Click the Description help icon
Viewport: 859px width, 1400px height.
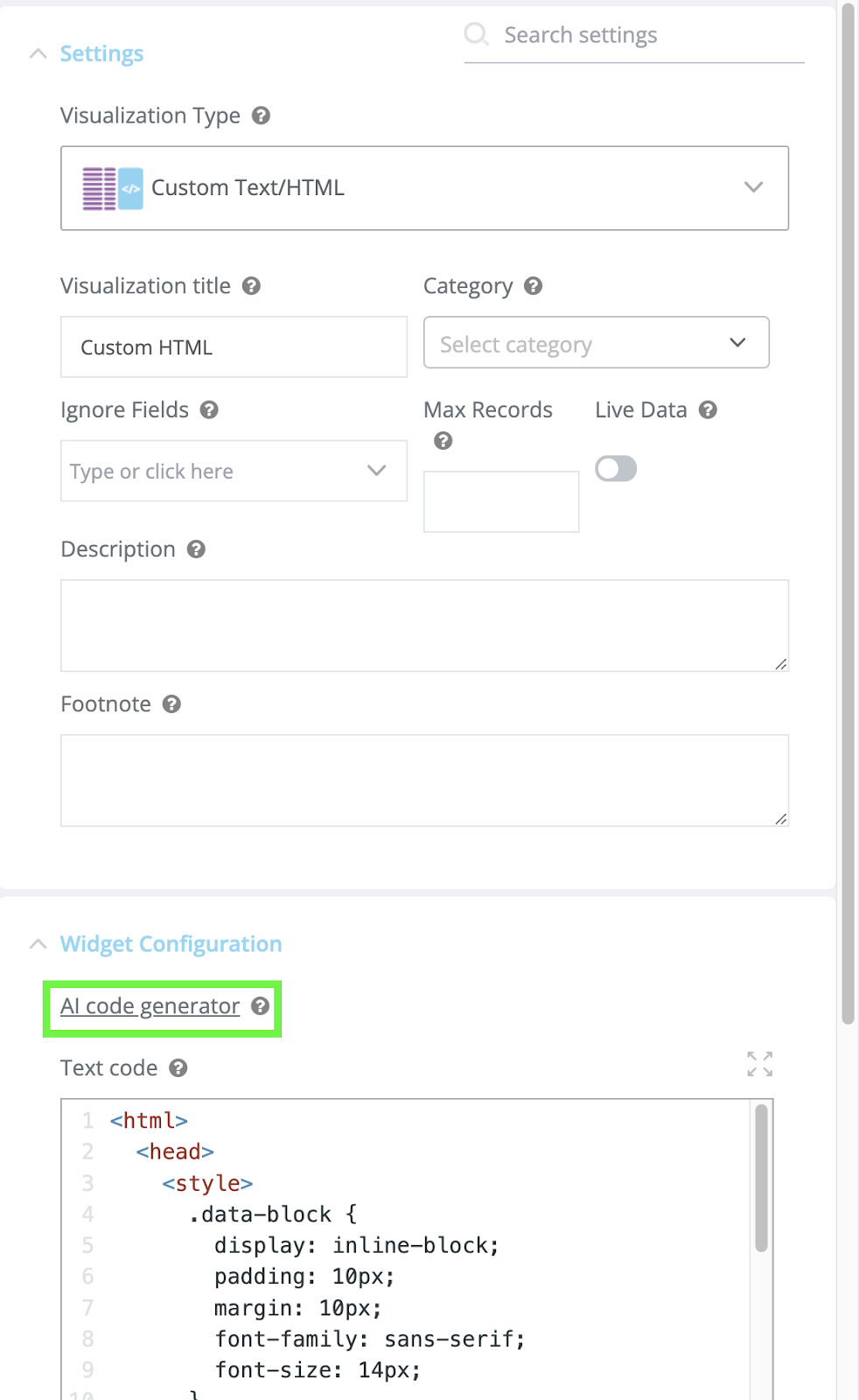point(197,549)
